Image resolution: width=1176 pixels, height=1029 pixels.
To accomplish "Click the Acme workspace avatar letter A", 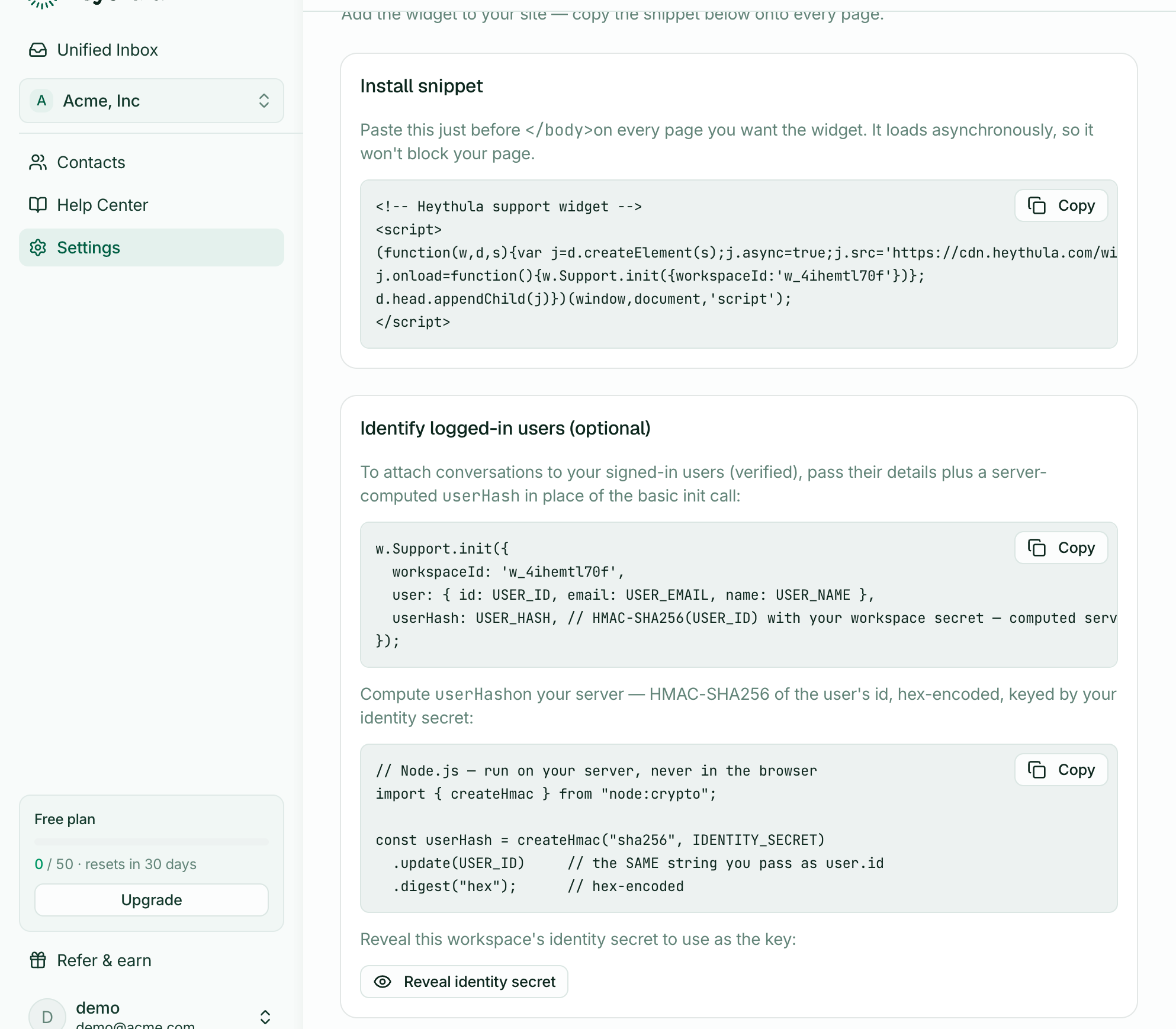I will (x=41, y=100).
